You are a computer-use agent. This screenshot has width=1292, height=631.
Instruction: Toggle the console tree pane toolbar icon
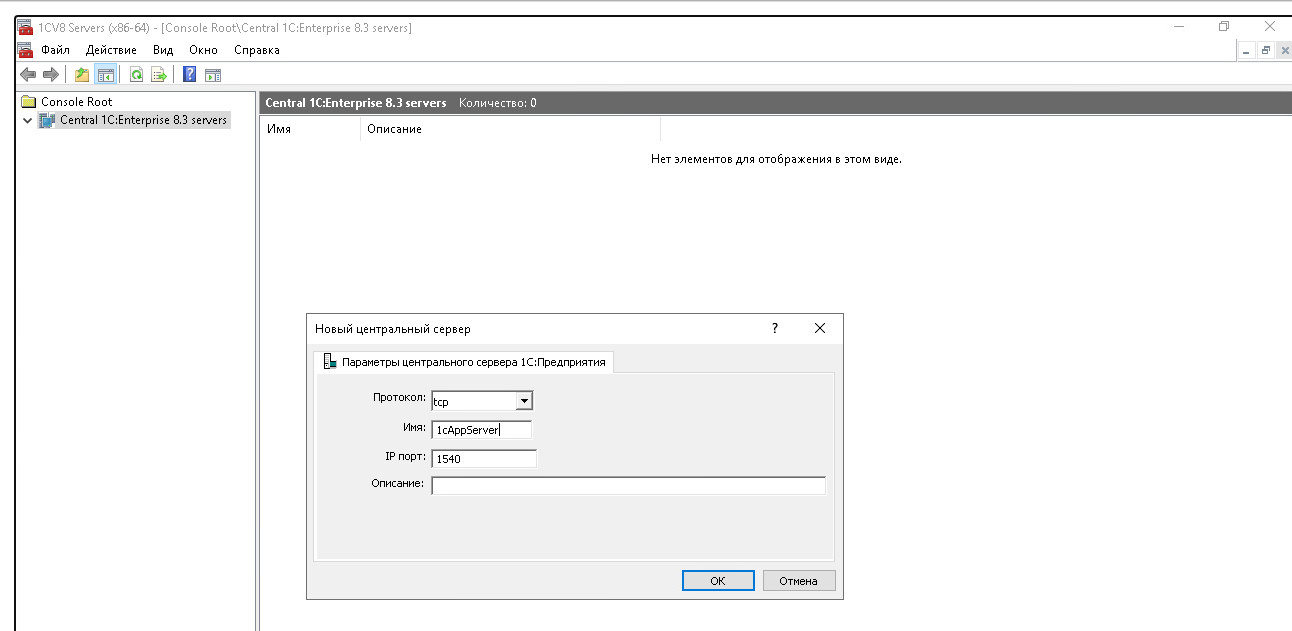tap(105, 75)
